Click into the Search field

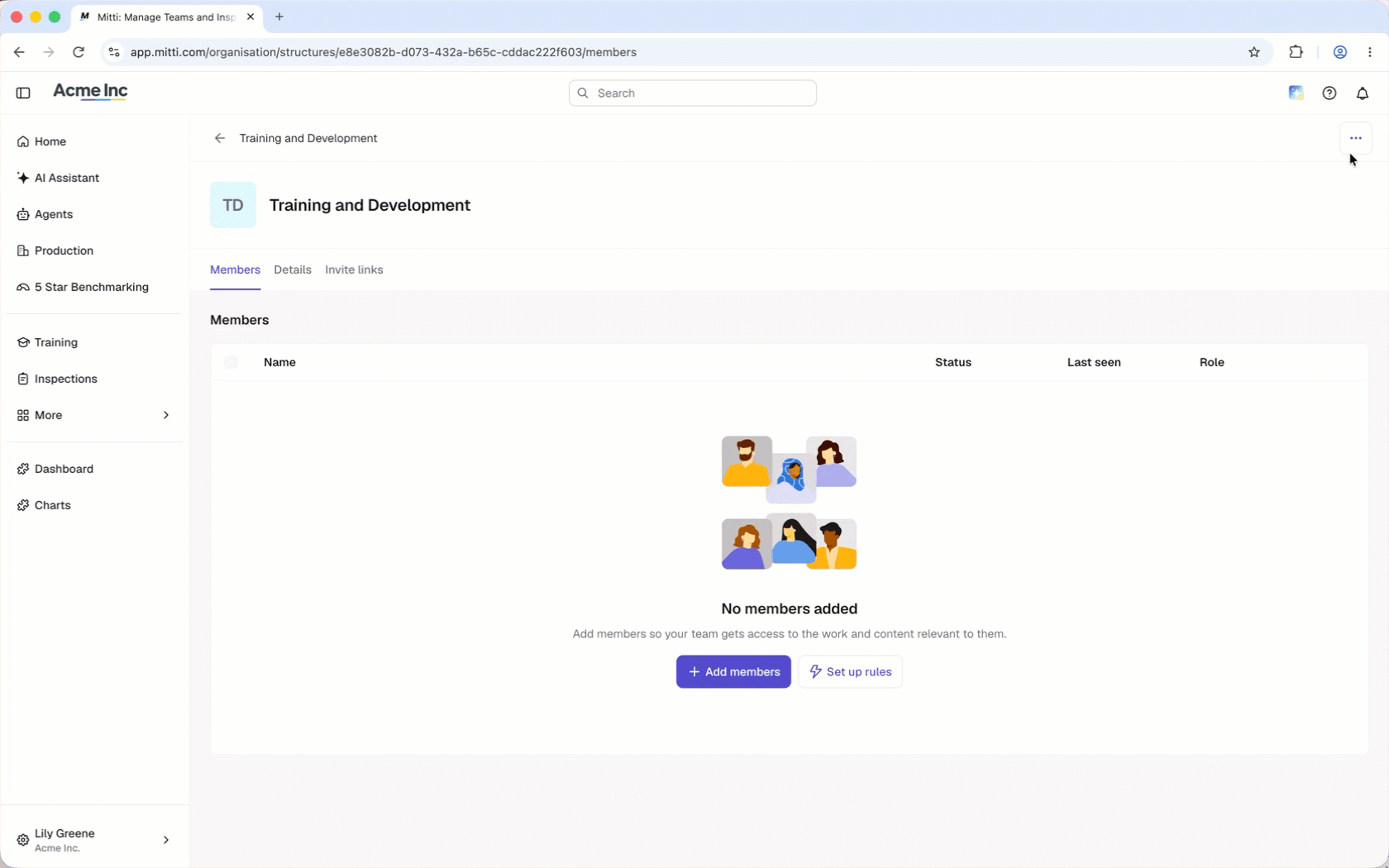693,93
